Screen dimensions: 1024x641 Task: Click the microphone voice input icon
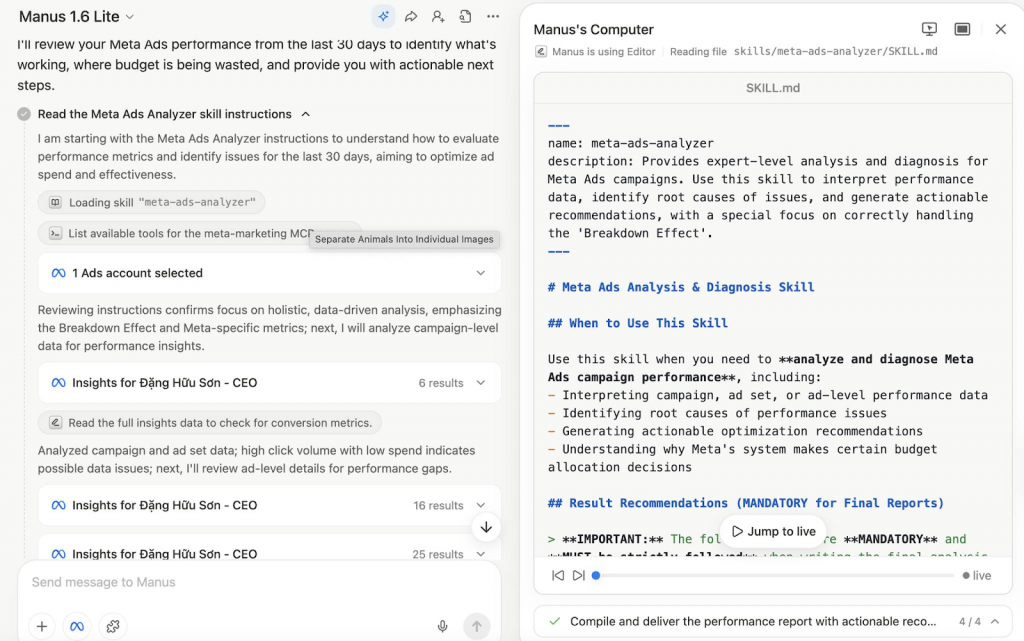click(x=442, y=626)
